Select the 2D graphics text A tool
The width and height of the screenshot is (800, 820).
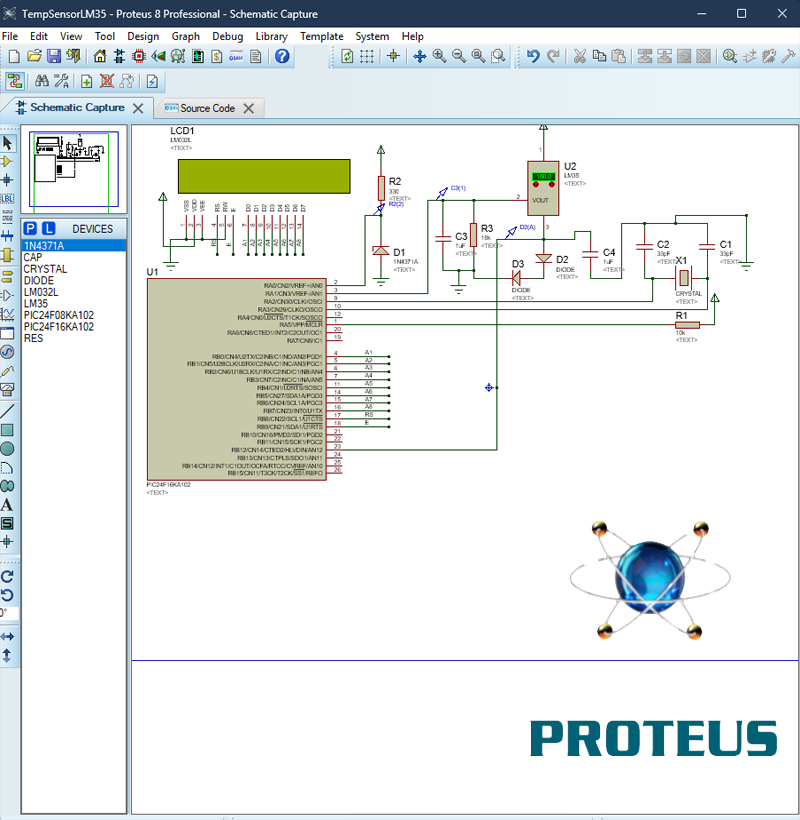point(7,505)
